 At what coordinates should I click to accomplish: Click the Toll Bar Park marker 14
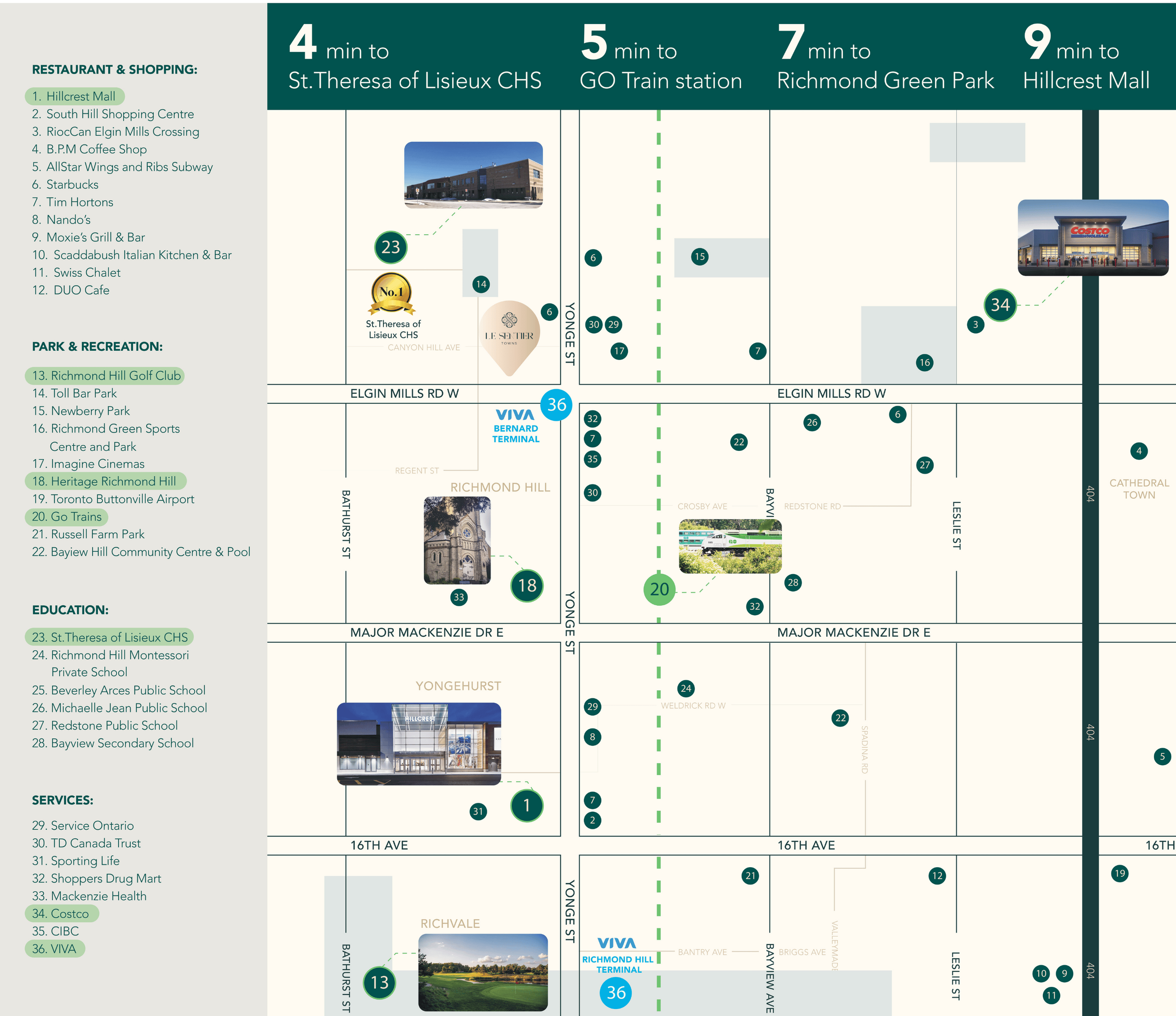481,285
